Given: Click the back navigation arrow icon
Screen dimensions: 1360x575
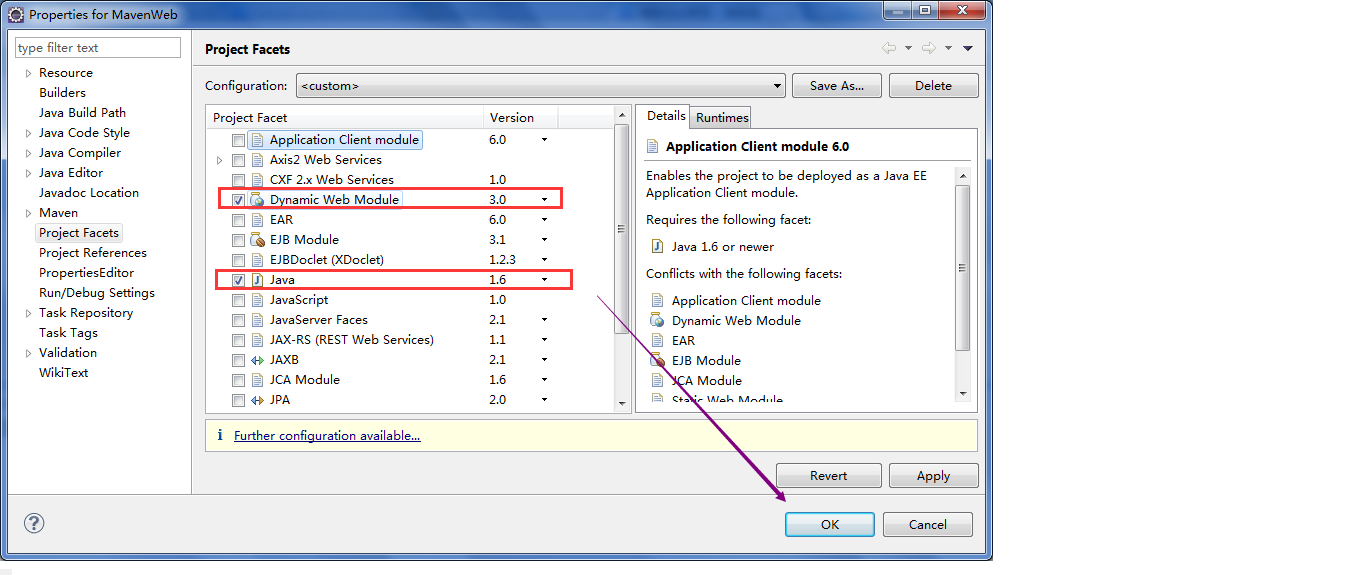Looking at the screenshot, I should tap(889, 48).
